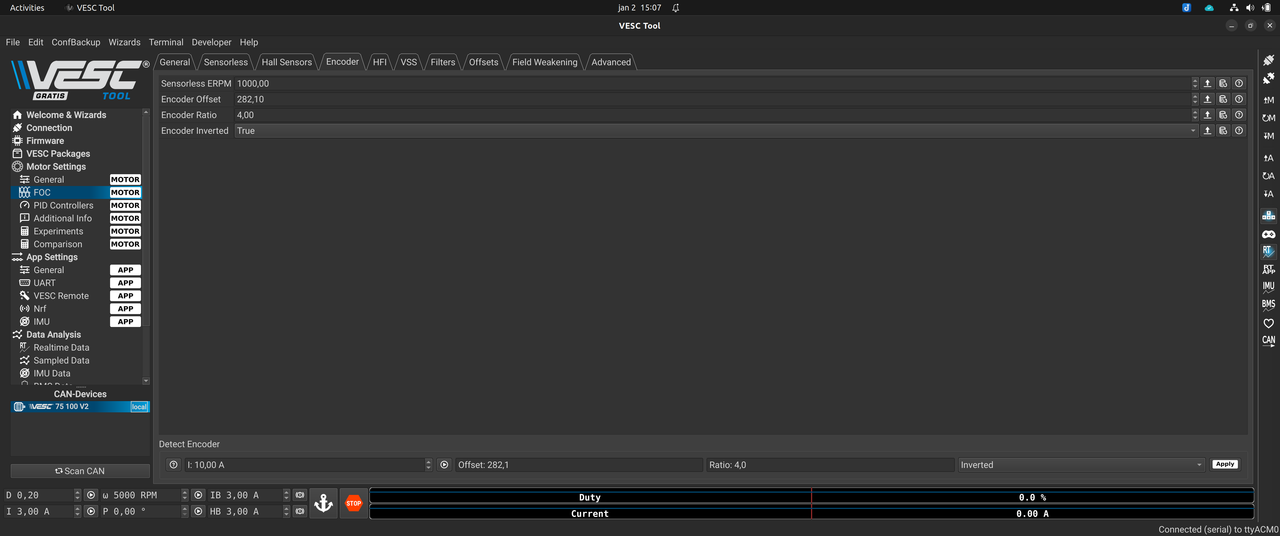1280x536 pixels.
Task: Show help for Encoder Offset row
Action: (1239, 99)
